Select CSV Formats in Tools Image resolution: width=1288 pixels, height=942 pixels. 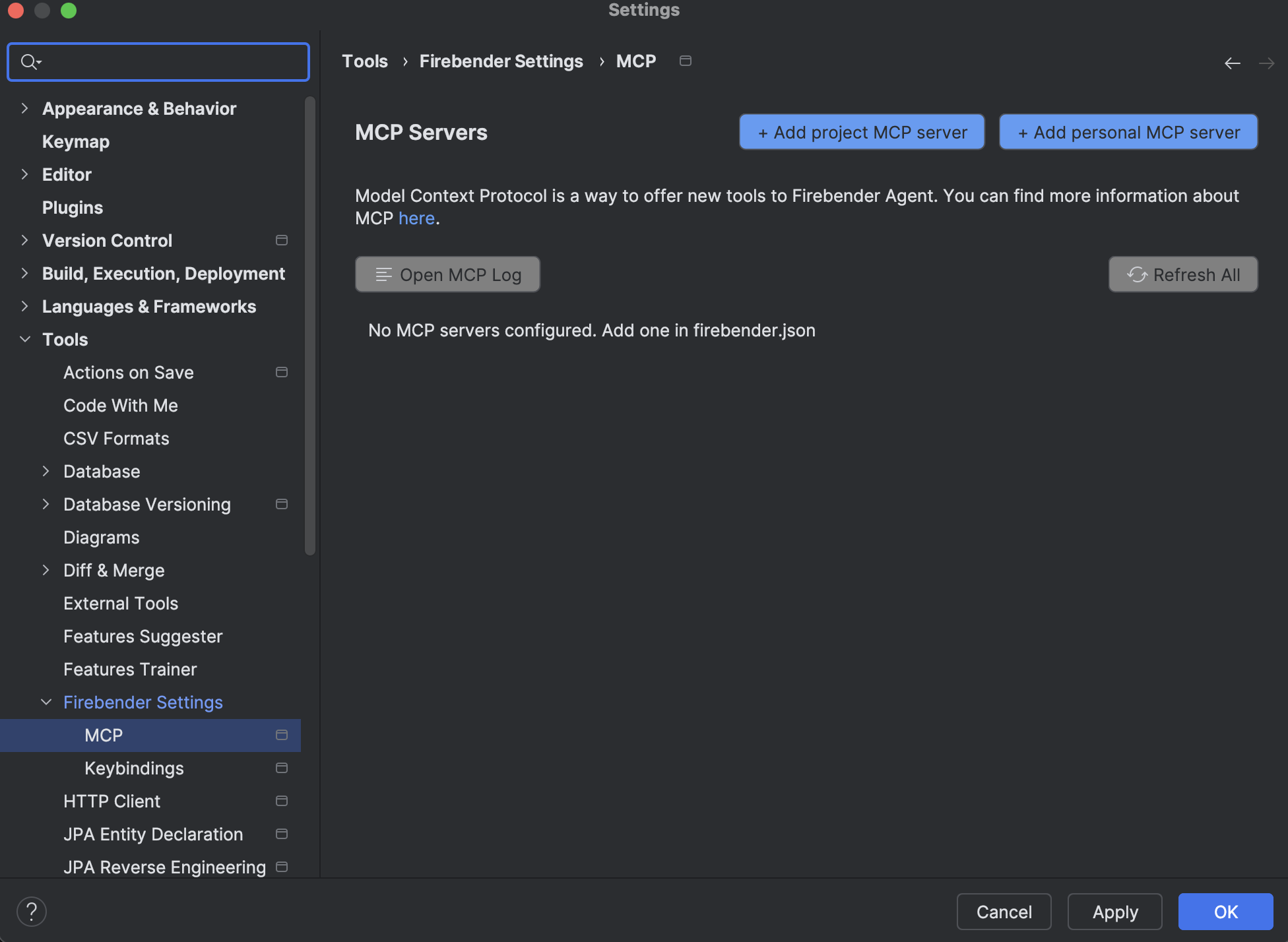coord(116,439)
